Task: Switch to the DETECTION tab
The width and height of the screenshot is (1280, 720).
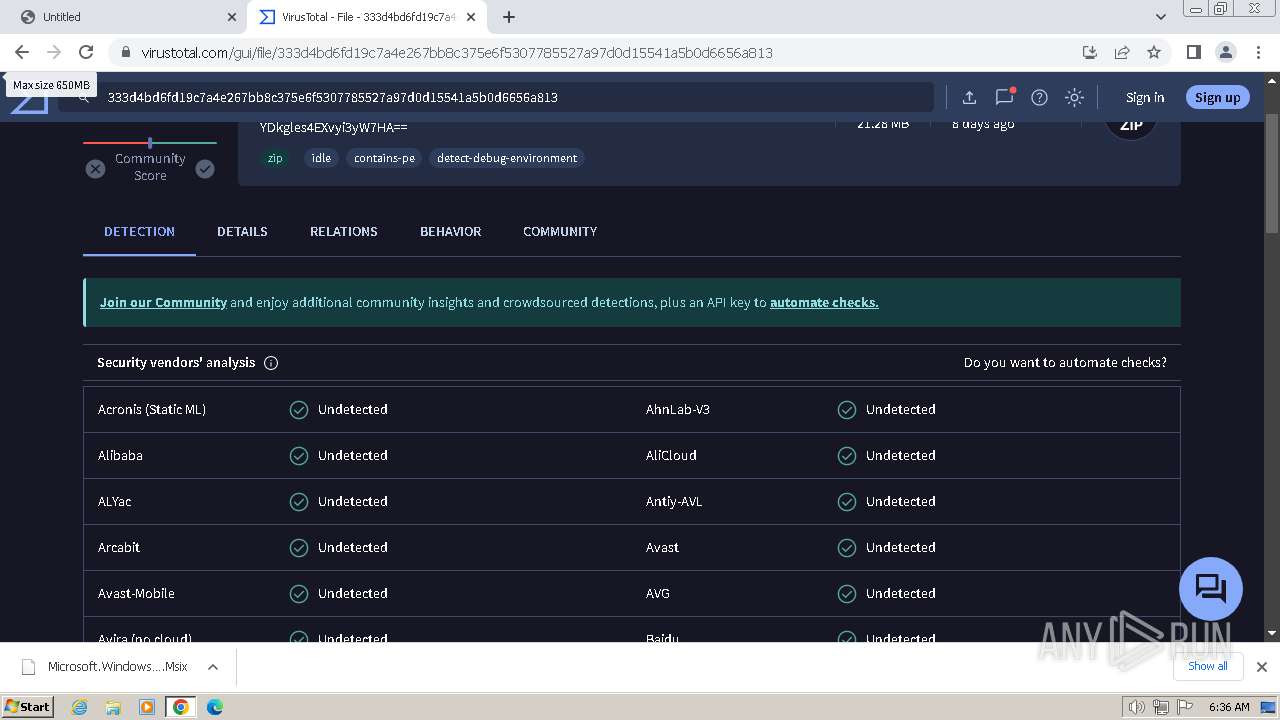Action: tap(139, 231)
